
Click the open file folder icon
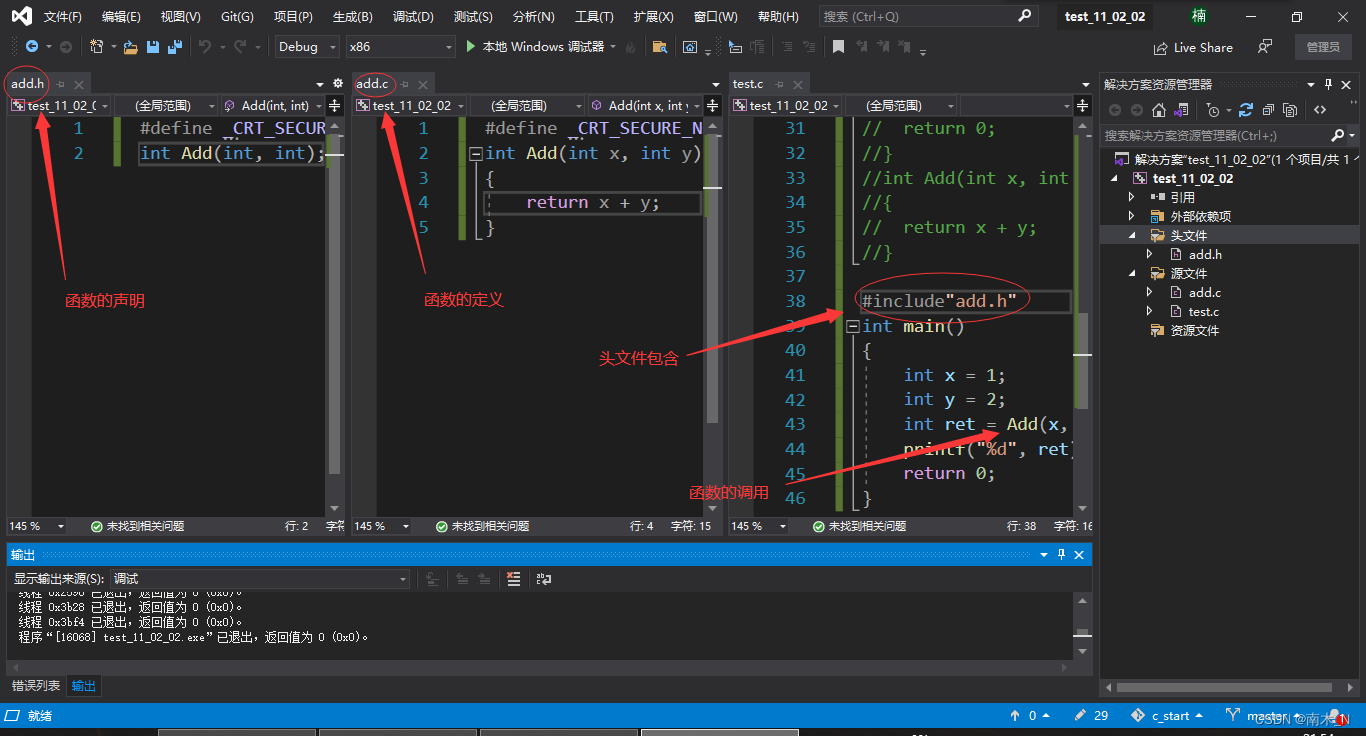point(131,46)
